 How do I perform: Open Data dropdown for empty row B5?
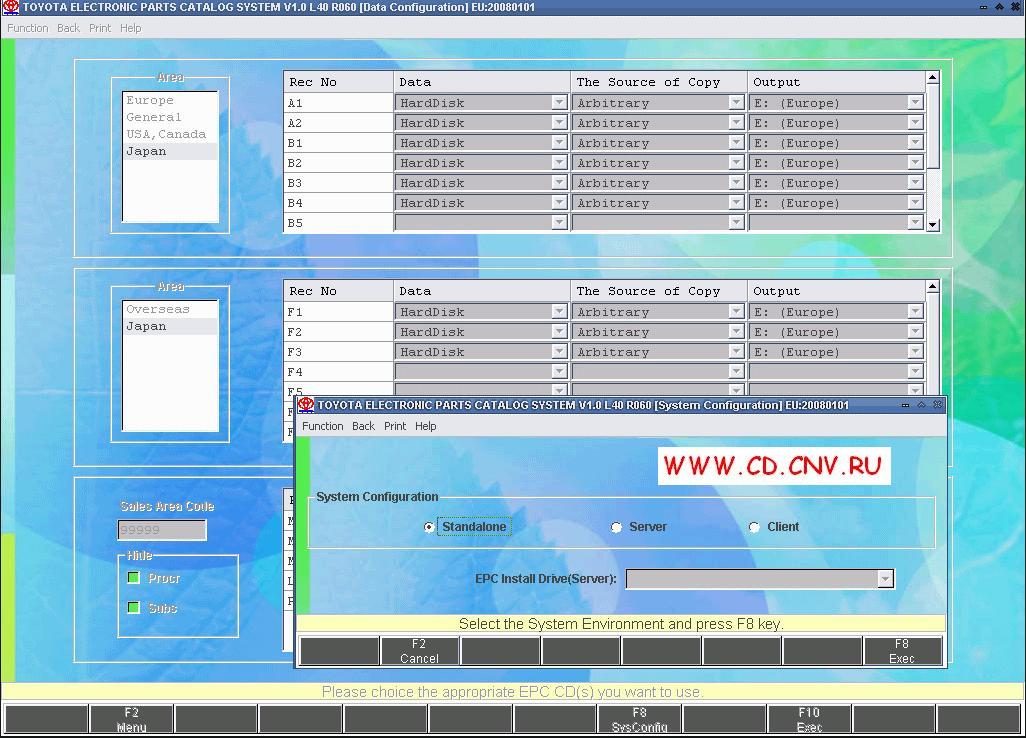559,223
